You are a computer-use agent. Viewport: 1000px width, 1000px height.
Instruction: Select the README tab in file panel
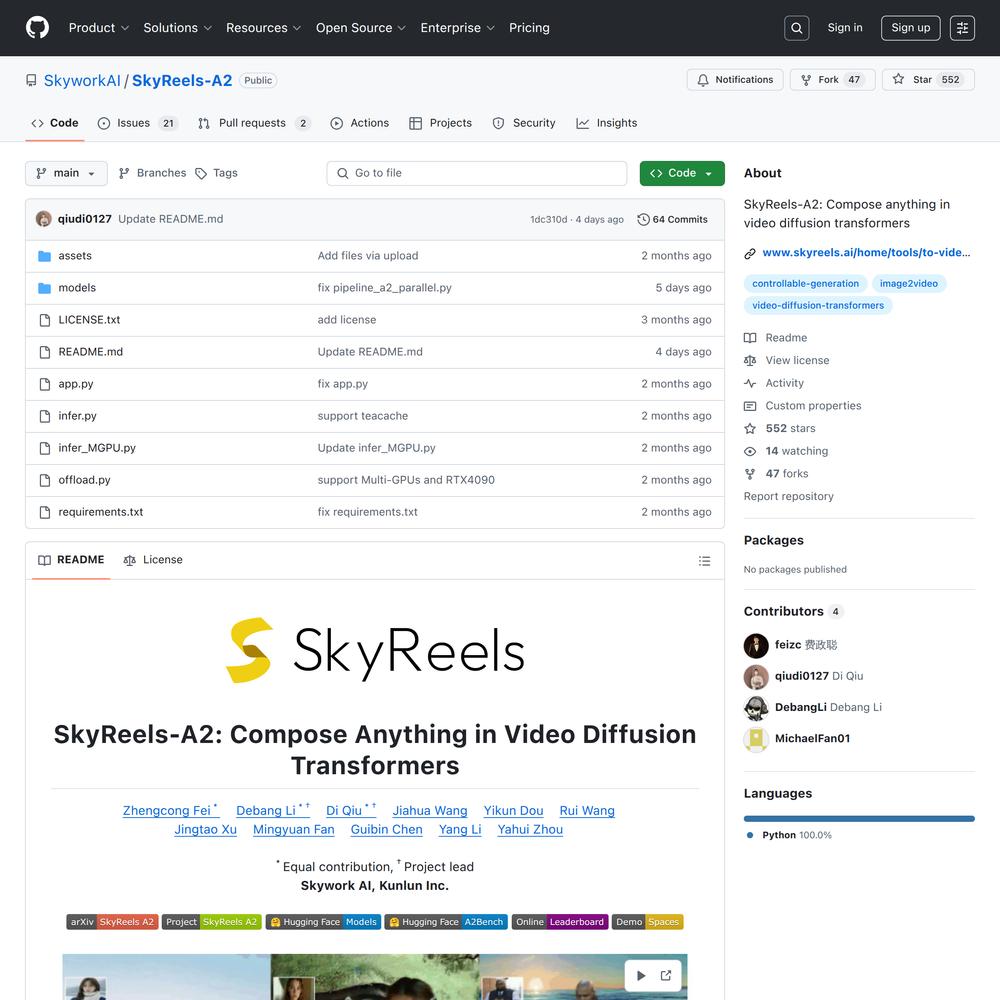pos(71,560)
